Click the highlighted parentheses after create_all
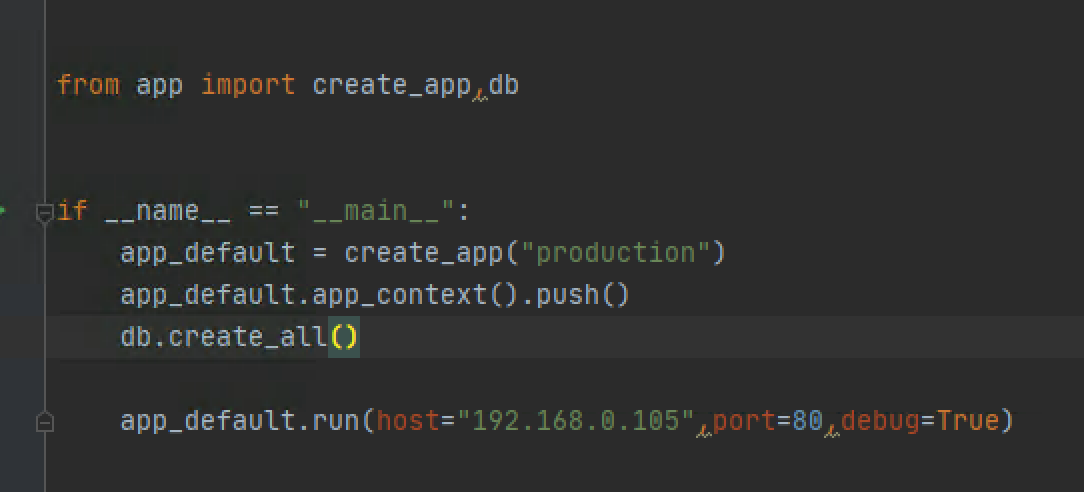This screenshot has width=1084, height=492. point(344,337)
